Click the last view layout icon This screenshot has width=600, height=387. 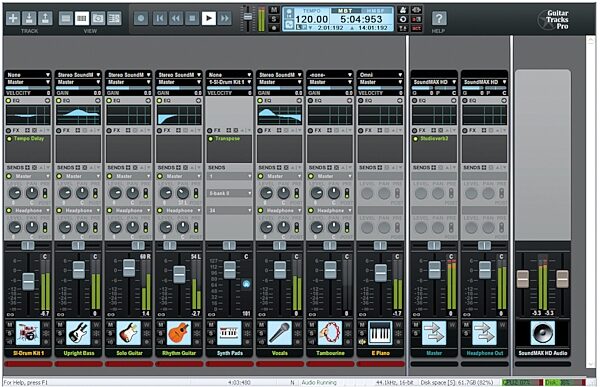[114, 18]
